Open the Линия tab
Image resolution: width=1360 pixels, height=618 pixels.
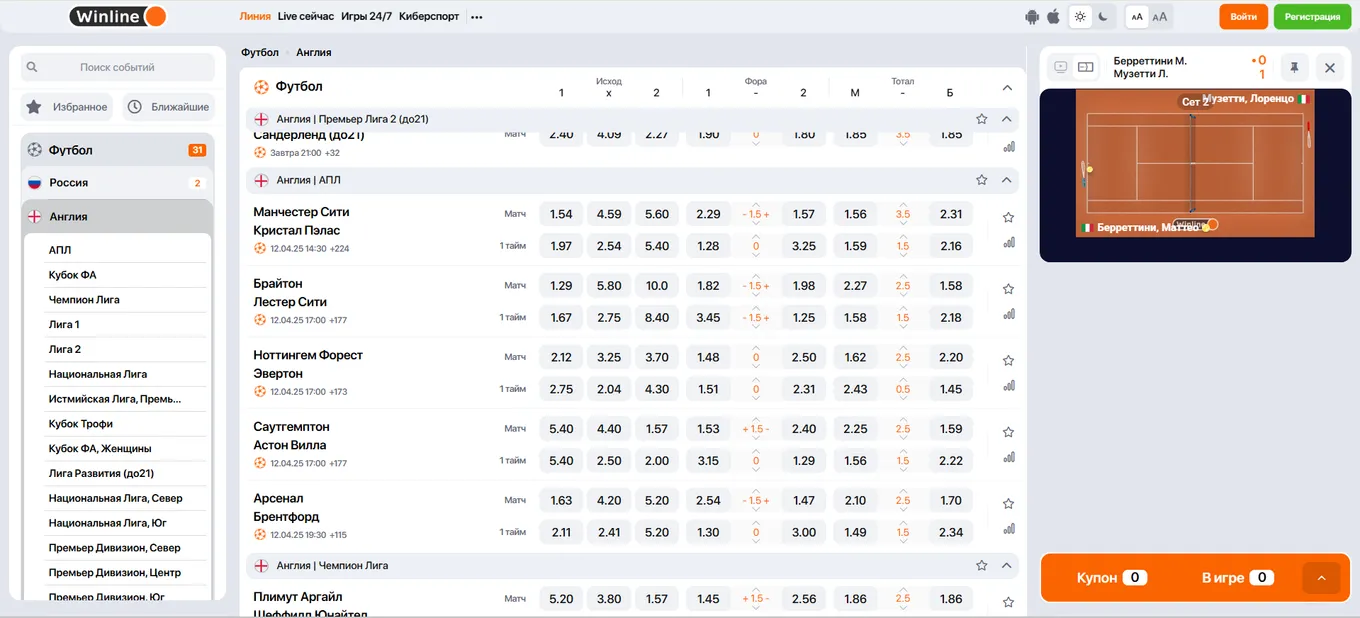[x=255, y=17]
